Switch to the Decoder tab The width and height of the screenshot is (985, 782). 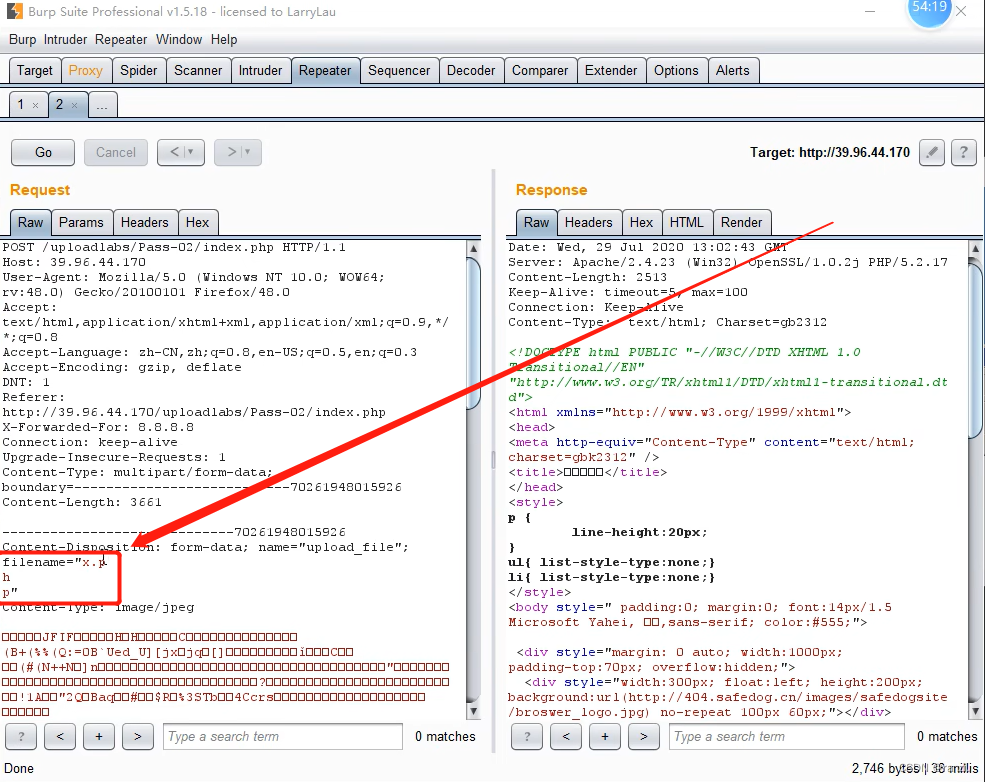click(471, 70)
